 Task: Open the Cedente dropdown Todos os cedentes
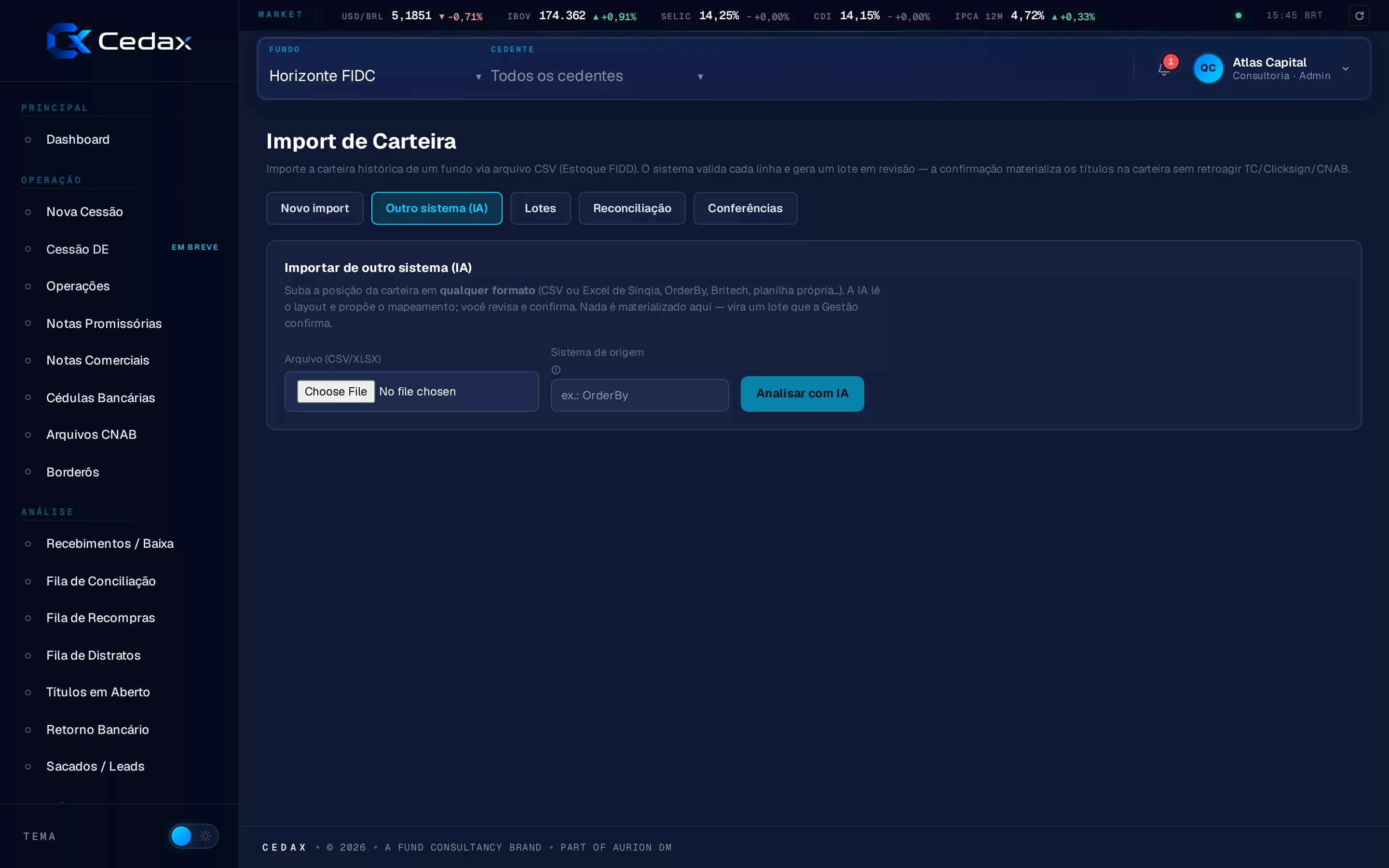click(x=597, y=76)
